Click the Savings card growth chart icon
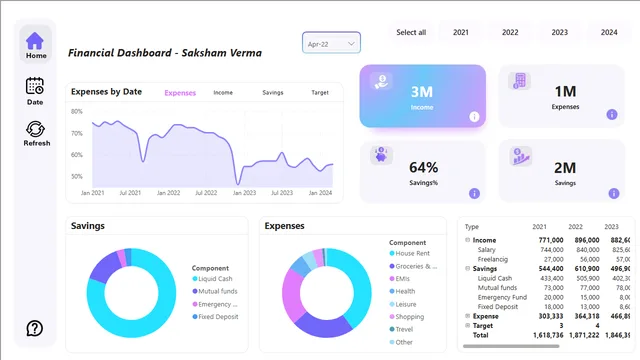Viewport: 640px width, 360px height. tap(521, 156)
